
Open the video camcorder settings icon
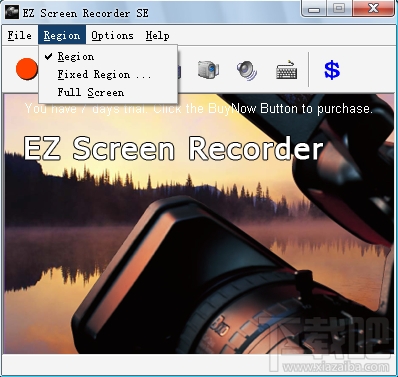(x=208, y=70)
